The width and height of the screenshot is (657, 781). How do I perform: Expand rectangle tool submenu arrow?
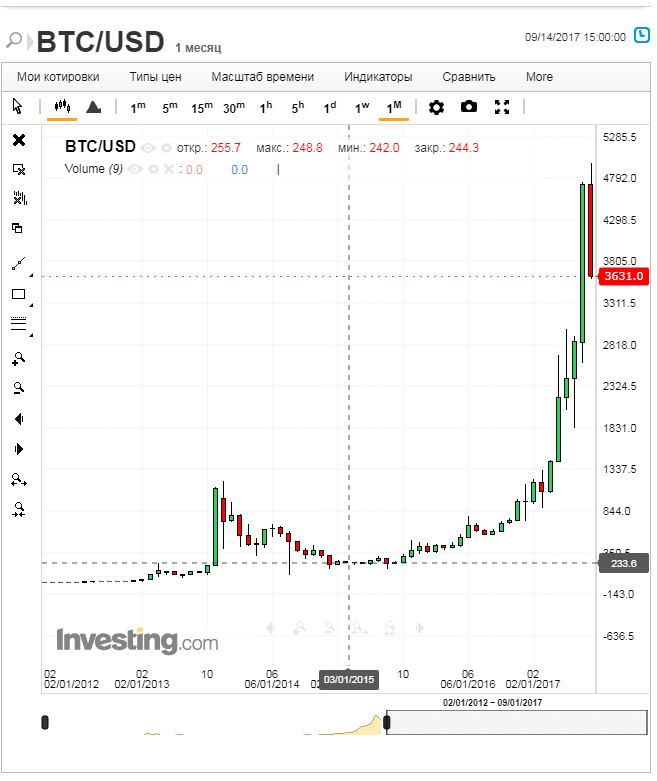click(31, 305)
